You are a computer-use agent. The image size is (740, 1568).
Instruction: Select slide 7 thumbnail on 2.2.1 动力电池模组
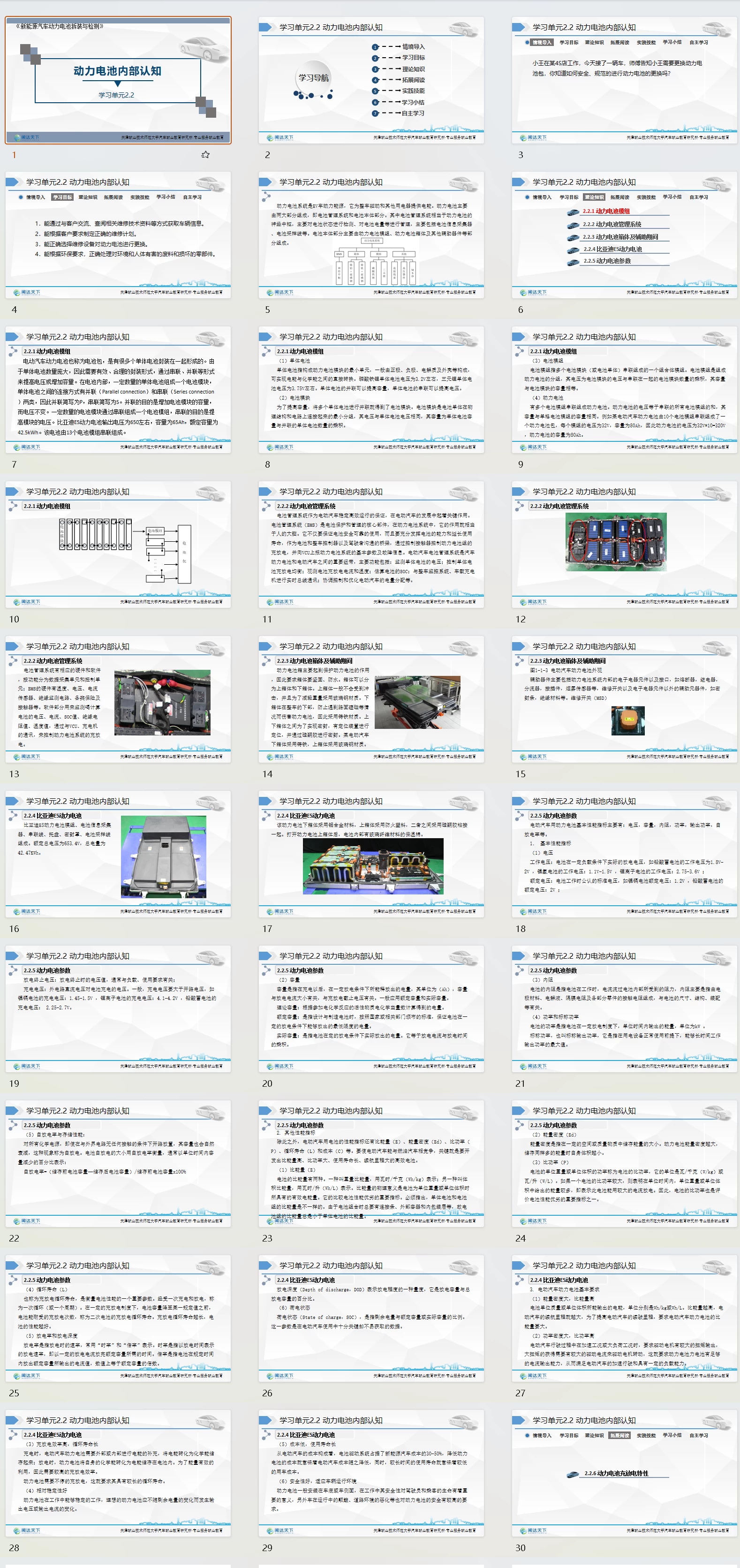point(118,390)
